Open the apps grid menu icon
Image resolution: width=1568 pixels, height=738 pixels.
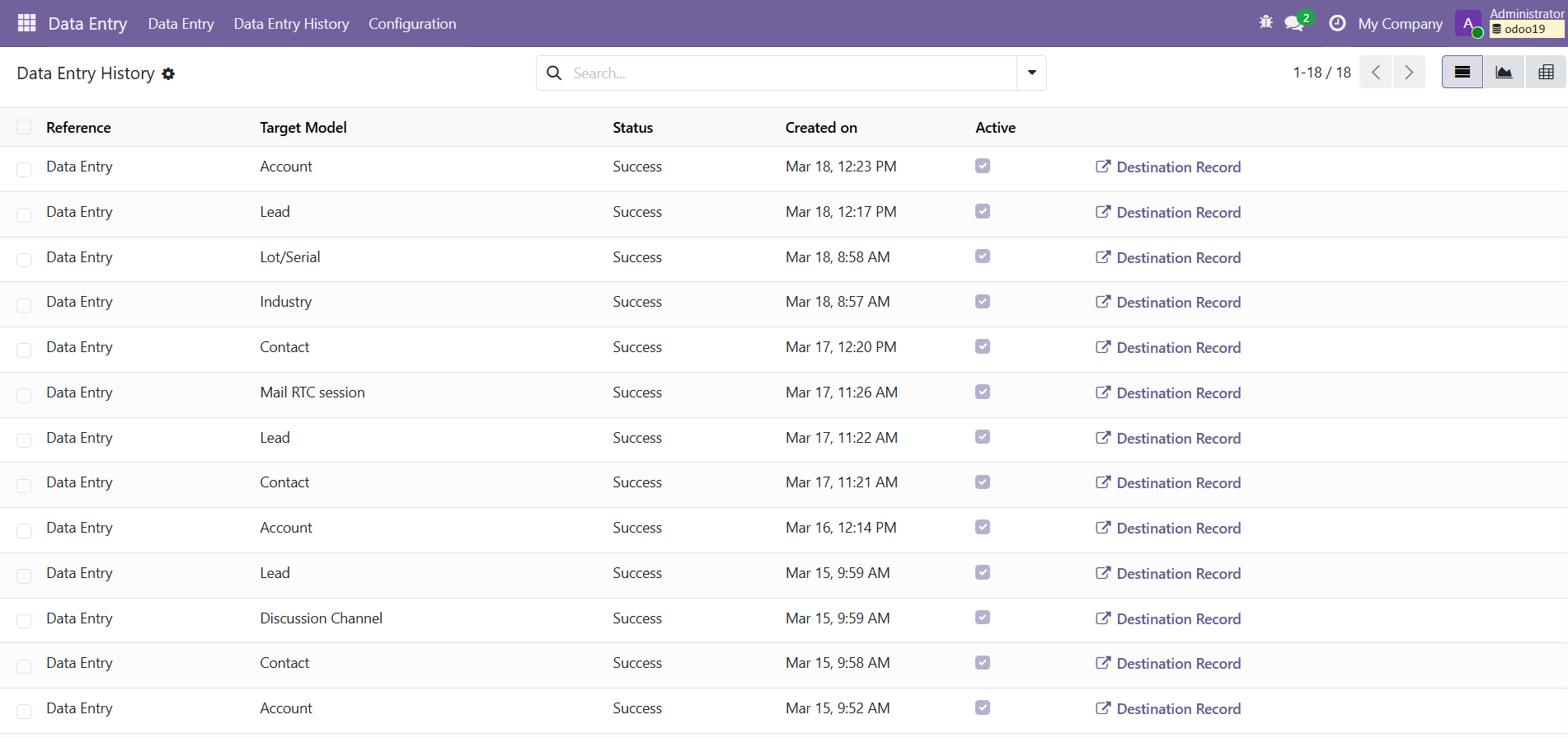click(26, 23)
